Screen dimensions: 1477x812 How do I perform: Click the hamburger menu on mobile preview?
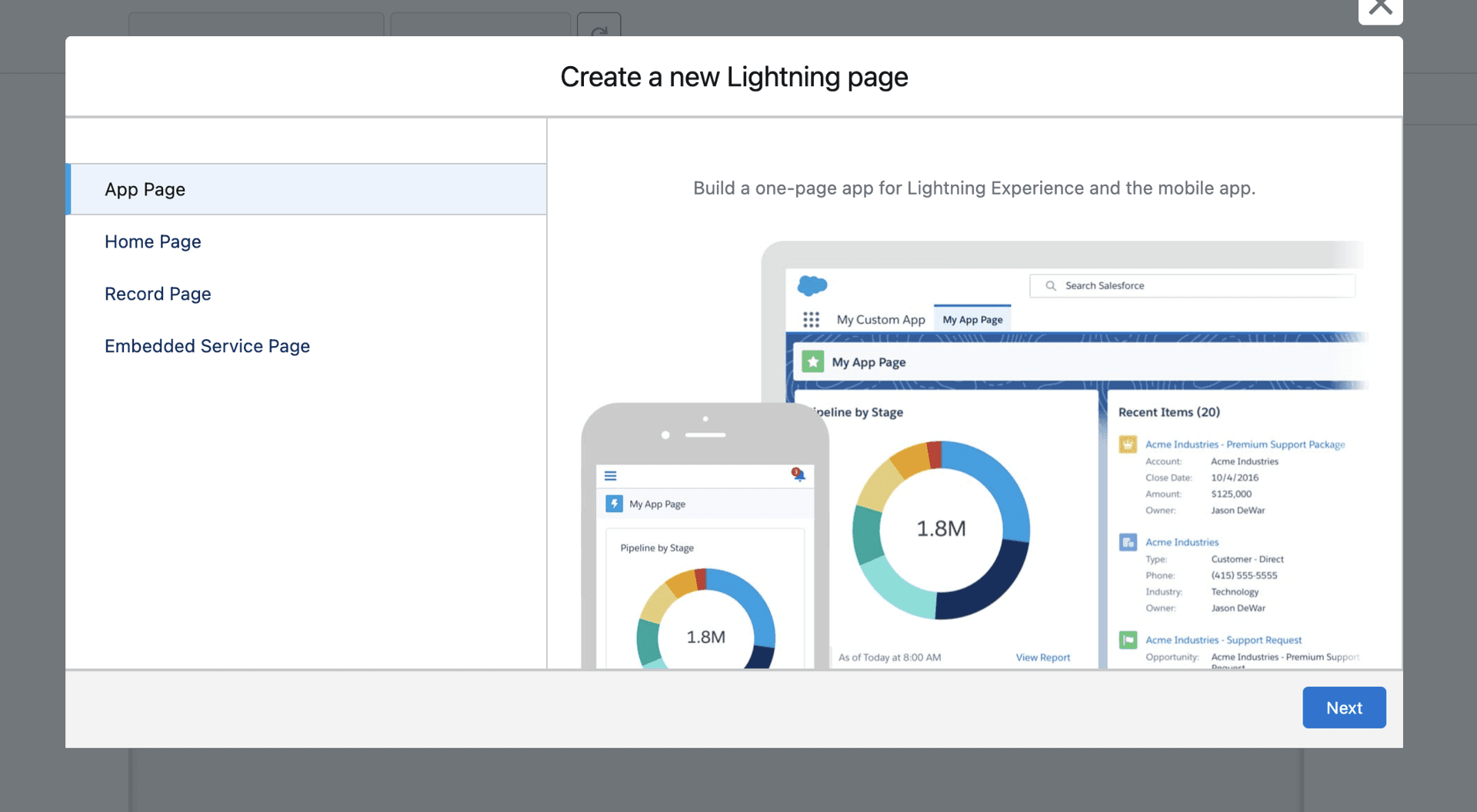click(610, 475)
